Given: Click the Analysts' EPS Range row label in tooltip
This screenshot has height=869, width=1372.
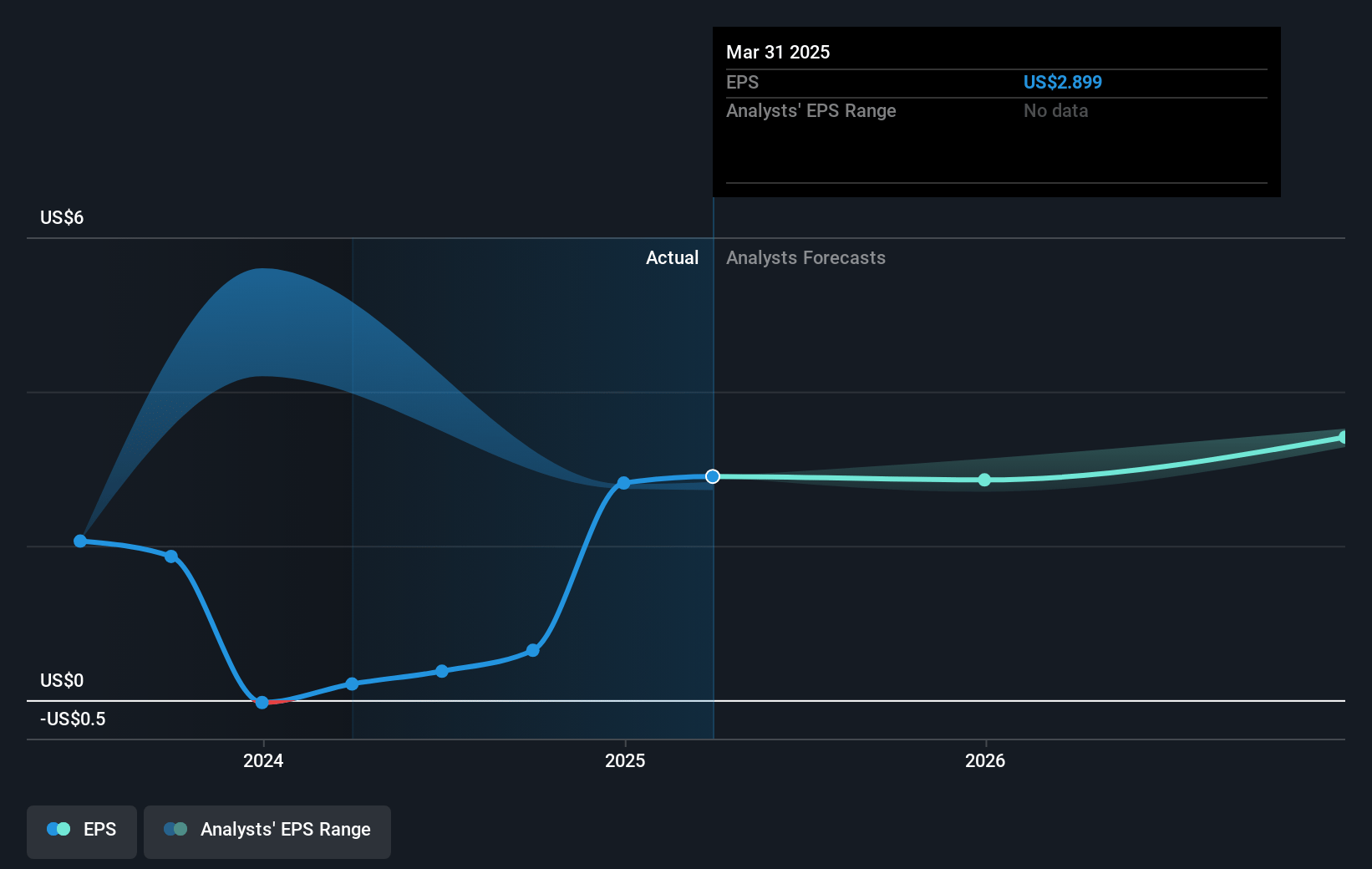Looking at the screenshot, I should click(810, 111).
